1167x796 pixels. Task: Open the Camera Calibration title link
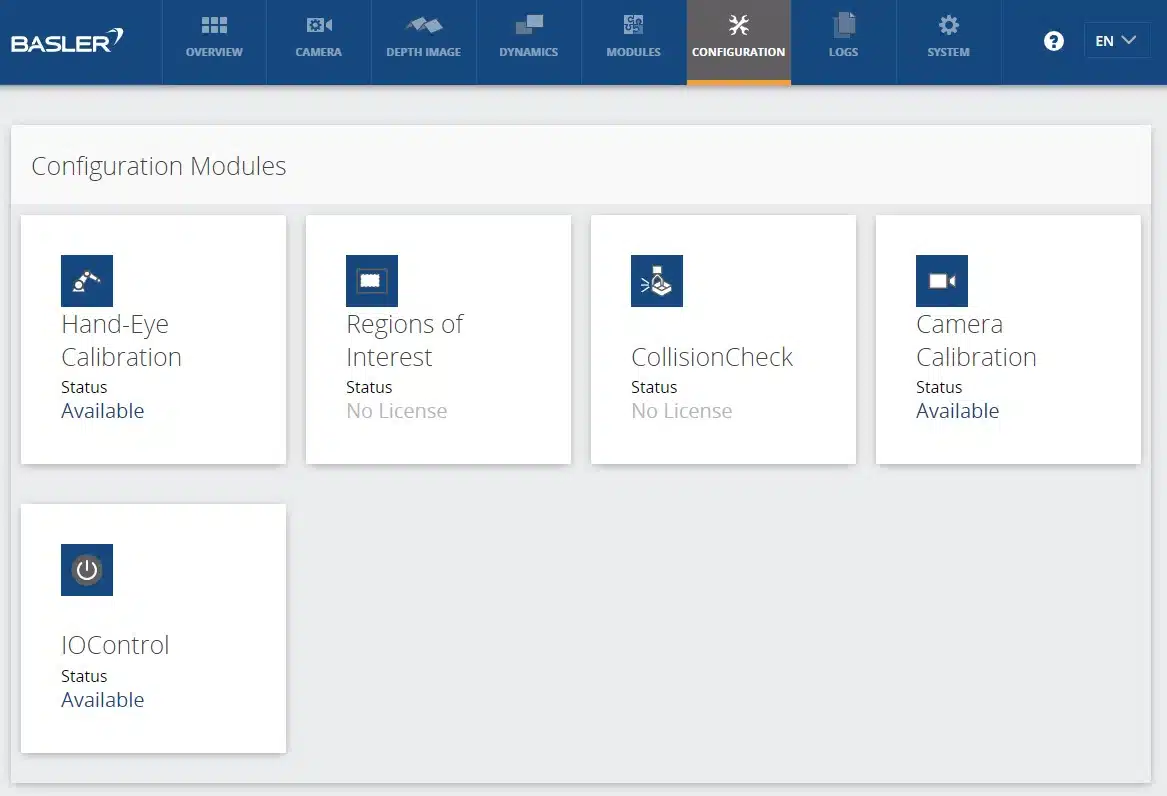(x=976, y=340)
